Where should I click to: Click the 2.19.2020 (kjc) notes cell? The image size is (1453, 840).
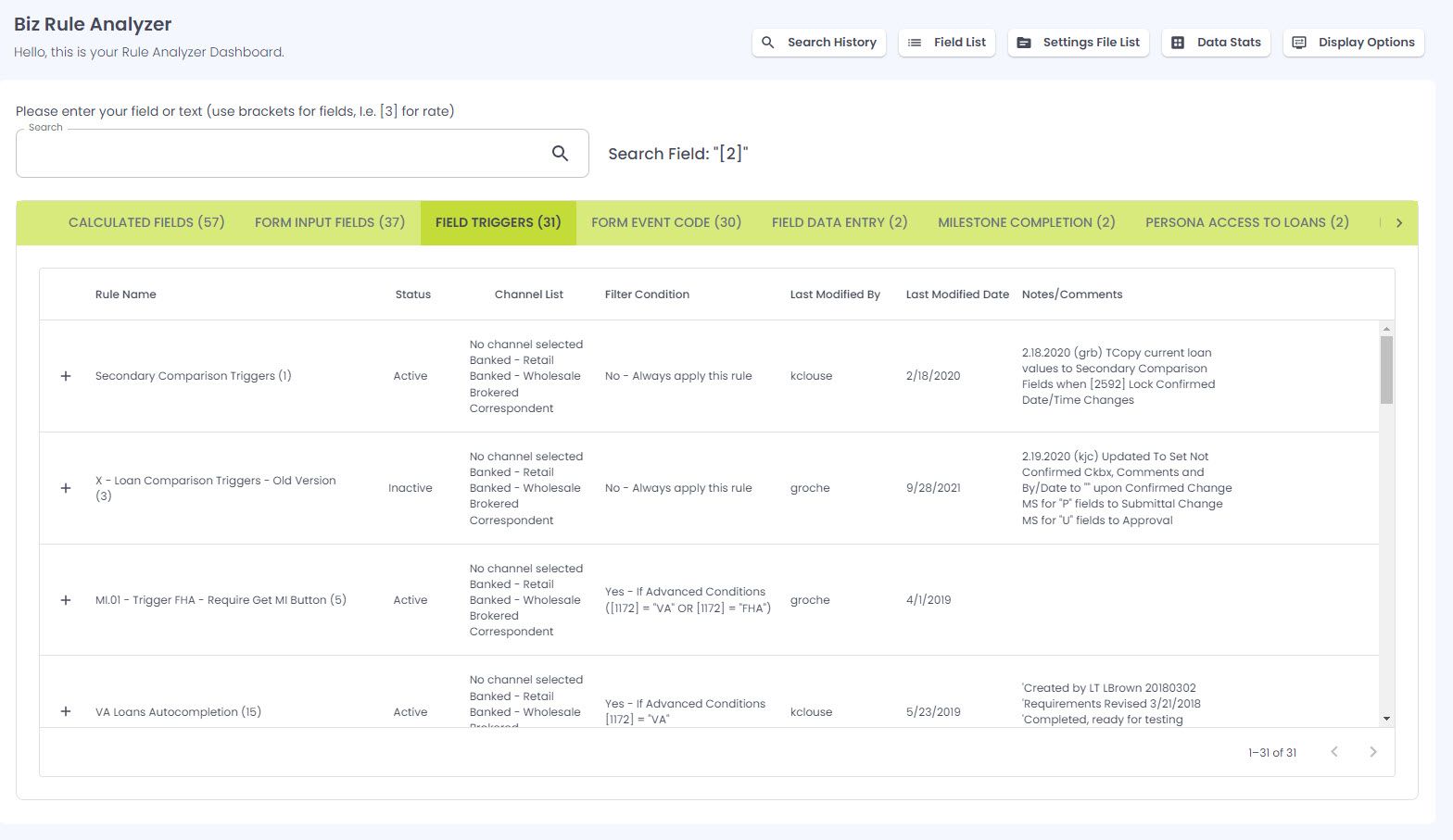(1127, 488)
